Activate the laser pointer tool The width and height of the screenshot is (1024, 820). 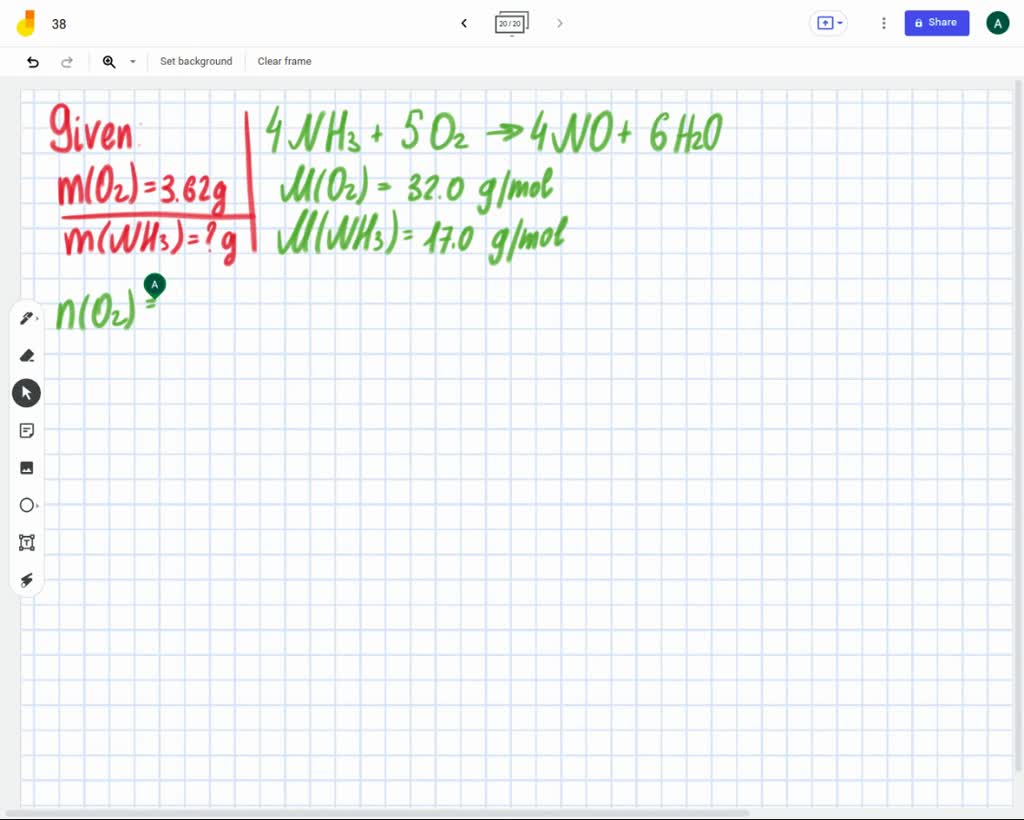click(x=27, y=580)
